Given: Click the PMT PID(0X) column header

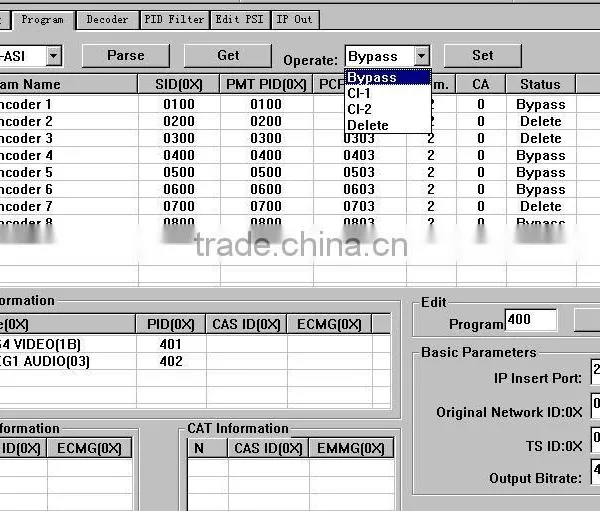Looking at the screenshot, I should (x=266, y=84).
